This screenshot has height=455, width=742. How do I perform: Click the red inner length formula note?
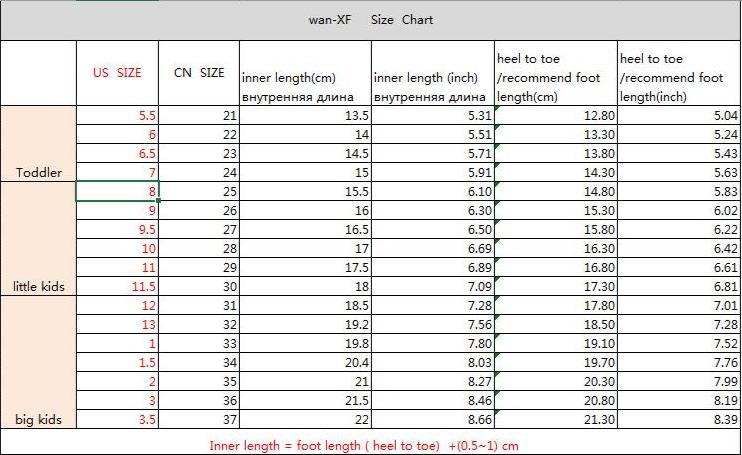coord(370,445)
